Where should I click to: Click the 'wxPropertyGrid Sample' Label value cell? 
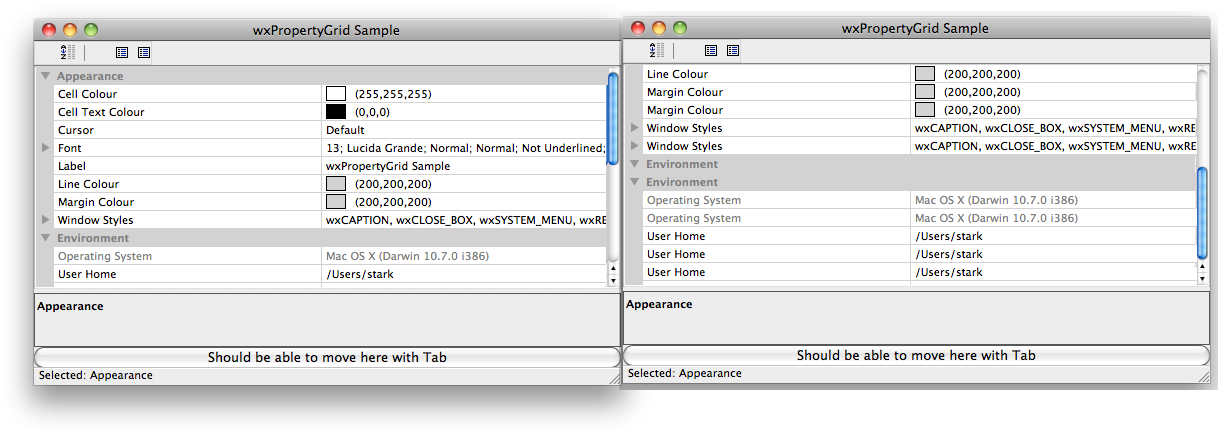(x=388, y=166)
